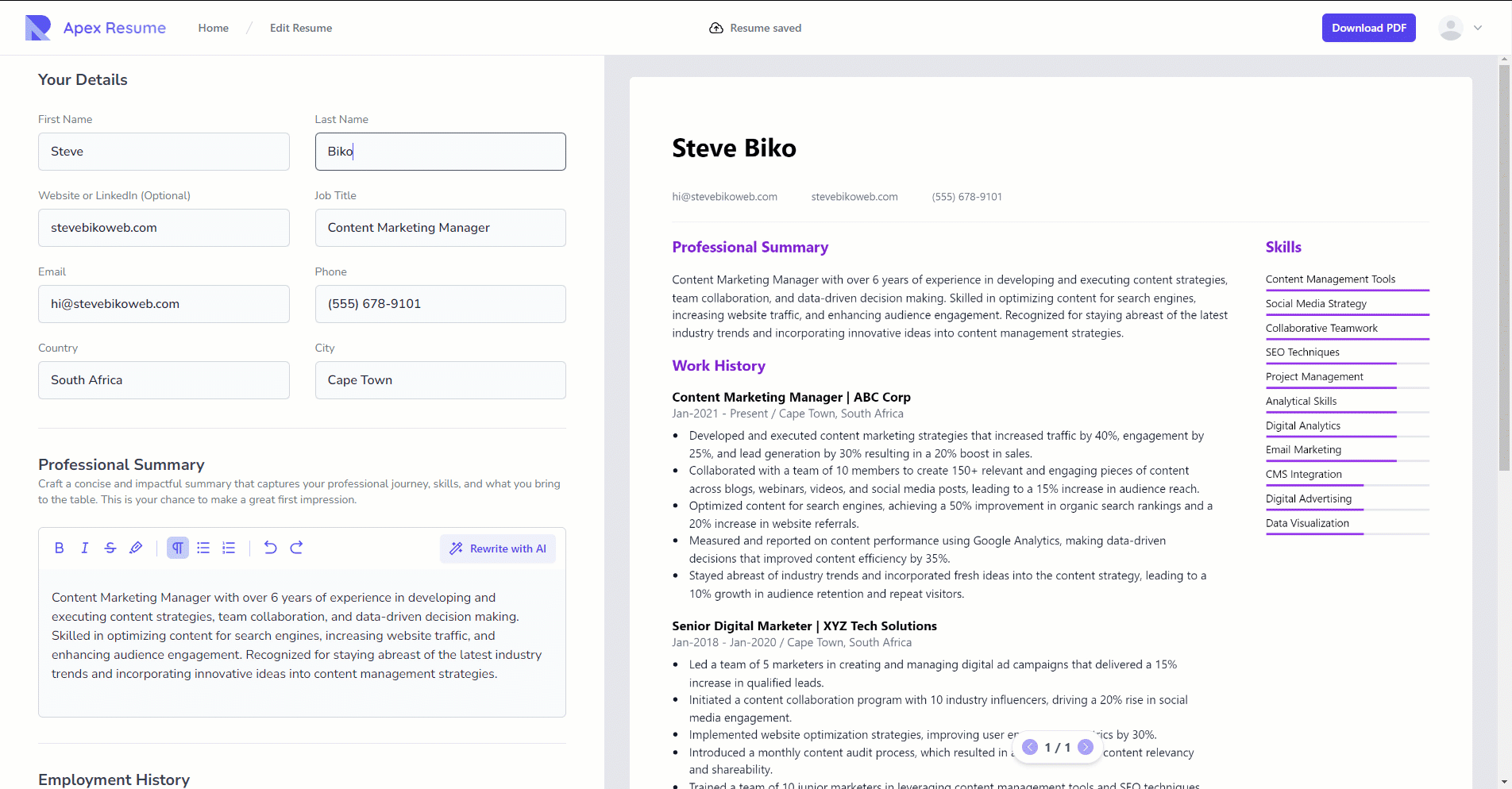
Task: Apply strikethrough formatting in editor toolbar
Action: [110, 548]
